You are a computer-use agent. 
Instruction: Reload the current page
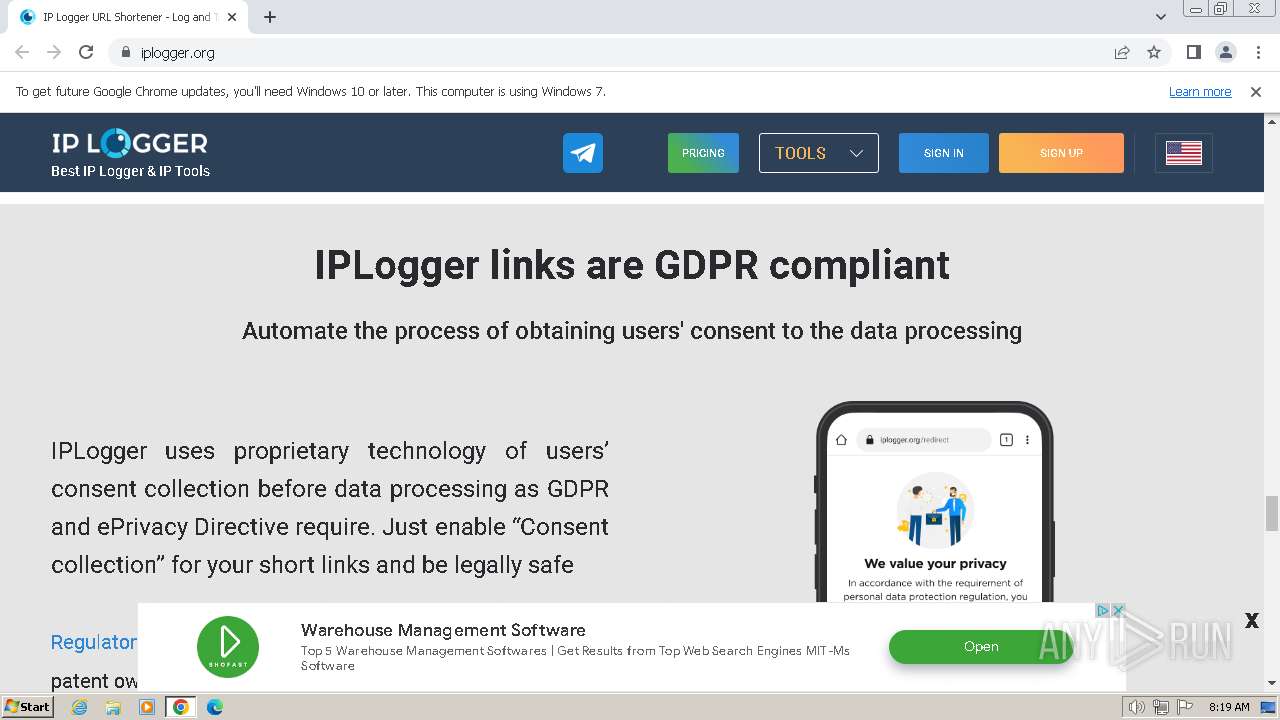point(86,52)
